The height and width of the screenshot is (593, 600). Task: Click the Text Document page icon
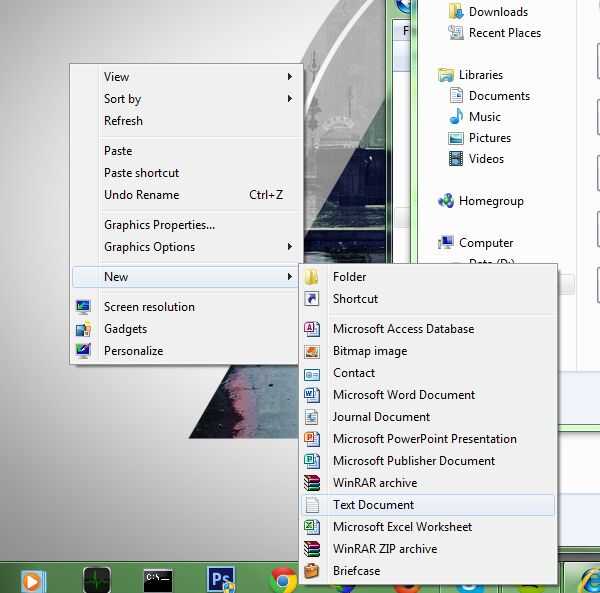tap(312, 505)
